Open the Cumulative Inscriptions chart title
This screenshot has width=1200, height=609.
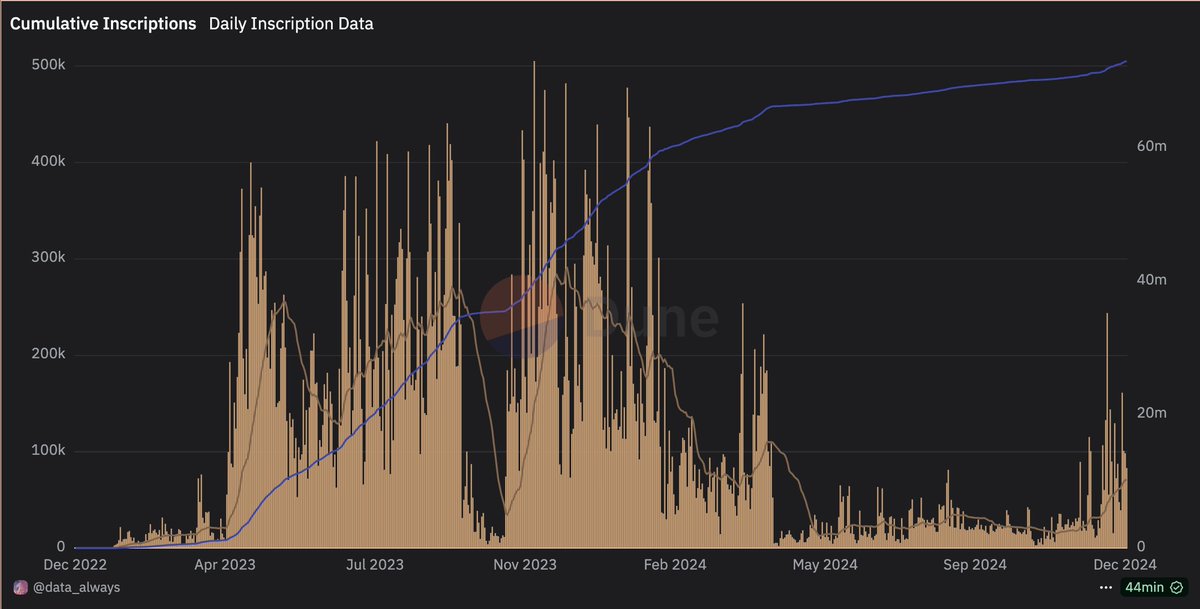(103, 24)
